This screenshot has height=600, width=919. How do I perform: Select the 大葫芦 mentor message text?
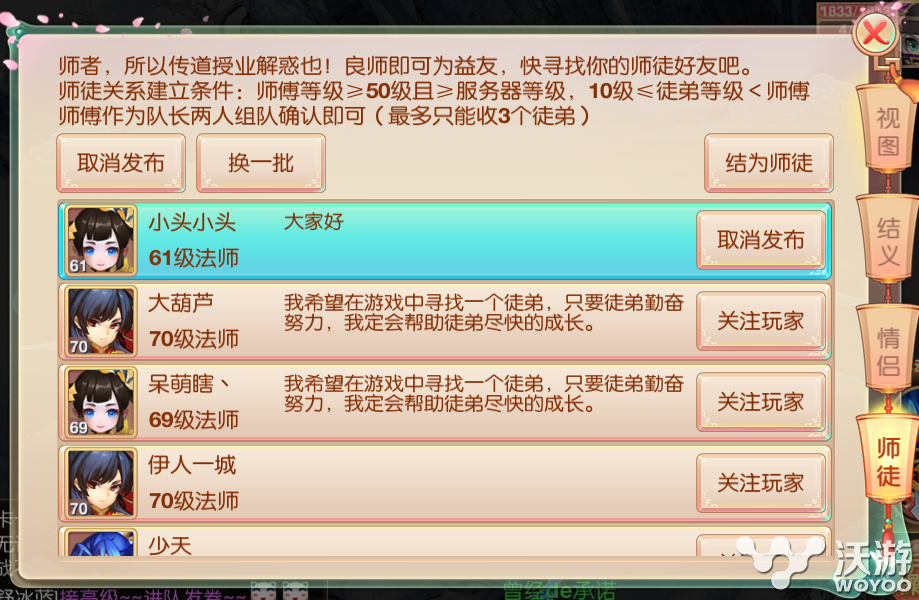click(x=484, y=313)
